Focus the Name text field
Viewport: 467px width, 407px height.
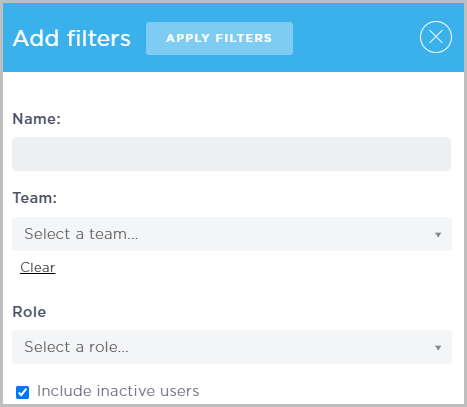pyautogui.click(x=232, y=154)
